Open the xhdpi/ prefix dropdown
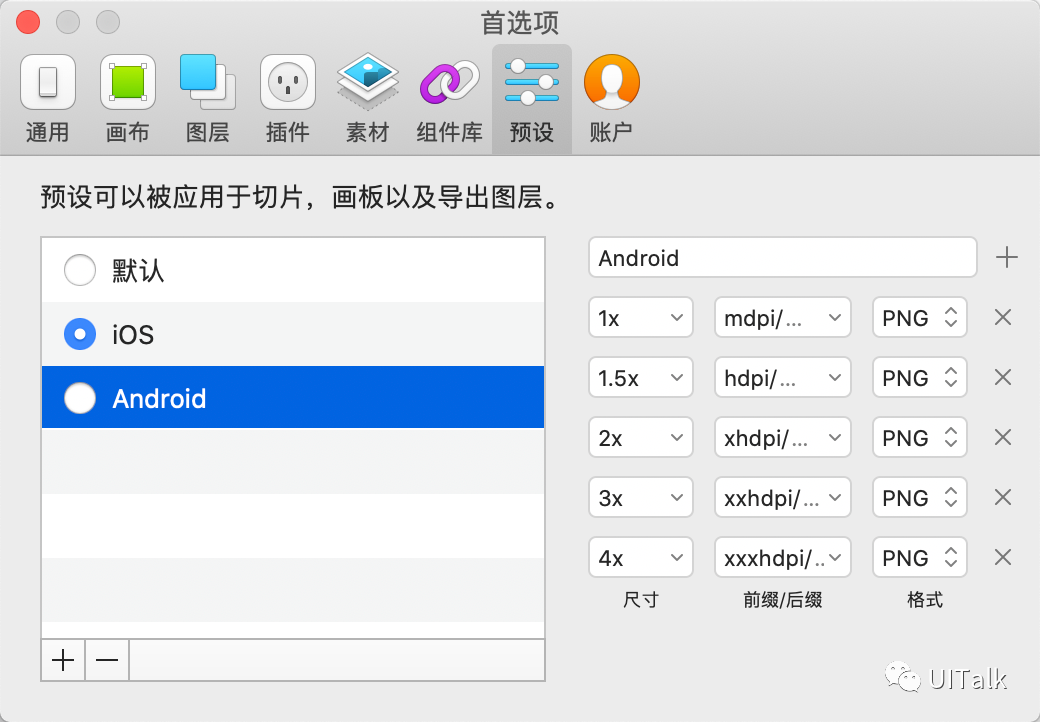1040x722 pixels. 783,438
